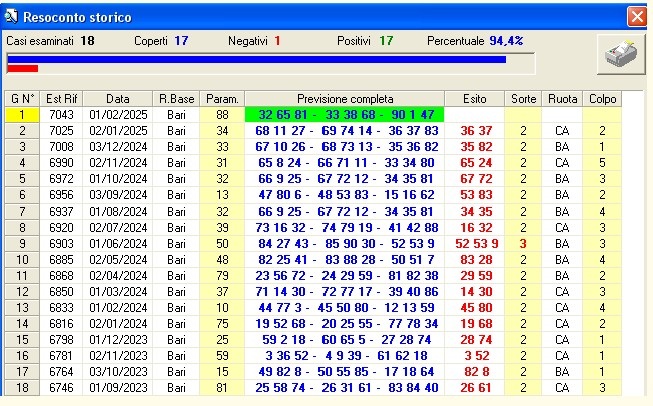The height and width of the screenshot is (406, 653).
Task: Select the green highlighted forecast in row 1
Action: pos(345,115)
